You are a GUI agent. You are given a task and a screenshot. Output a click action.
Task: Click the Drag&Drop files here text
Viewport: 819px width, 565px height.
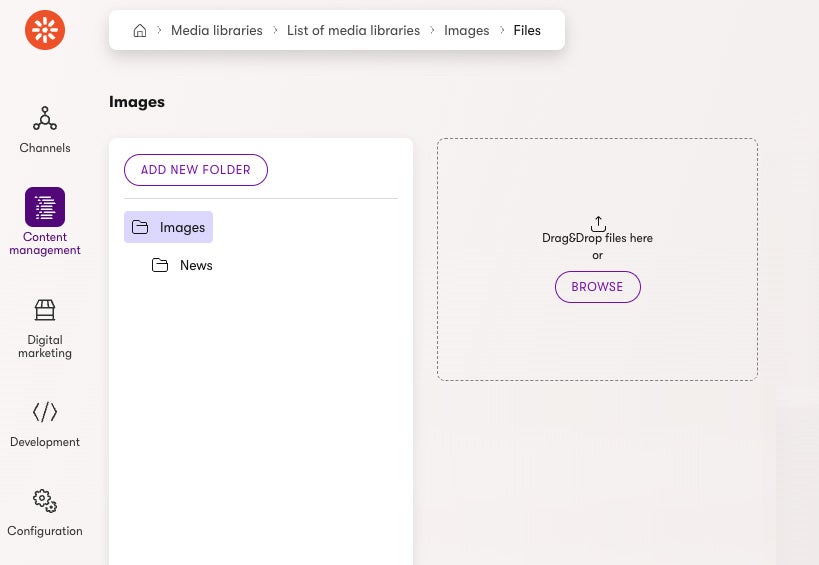597,238
